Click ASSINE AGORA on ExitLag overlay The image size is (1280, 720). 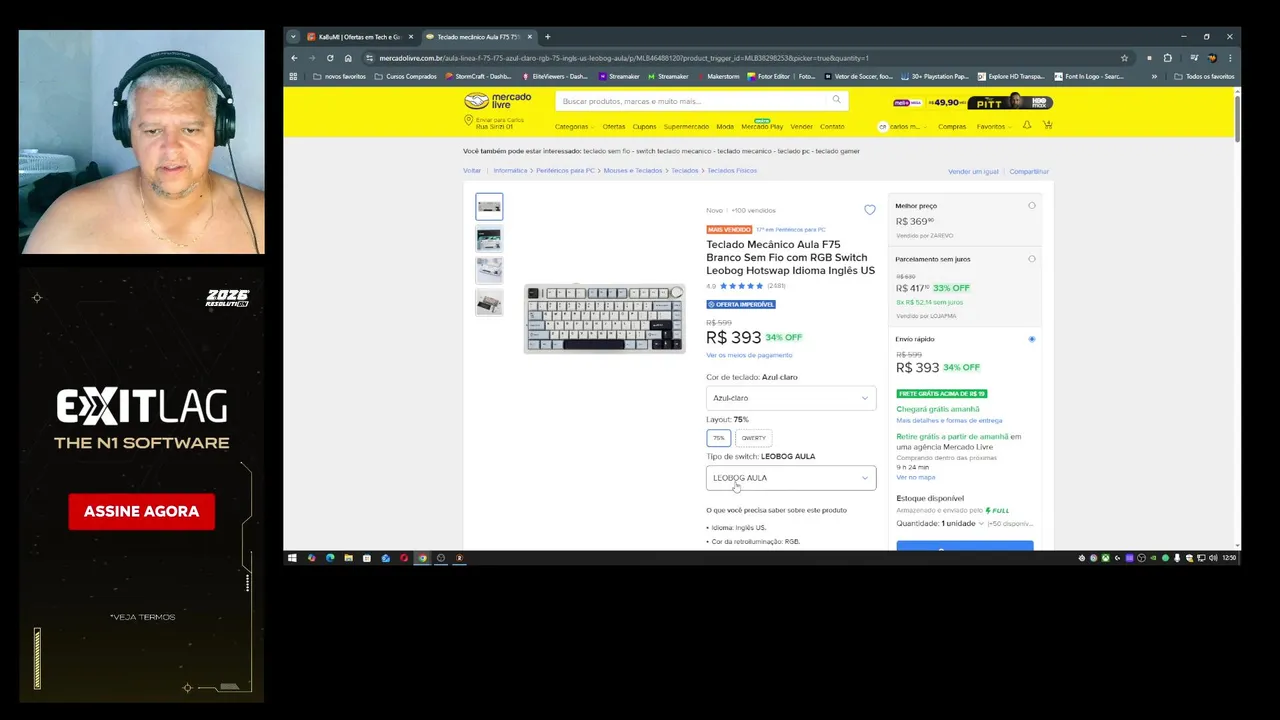click(x=141, y=511)
